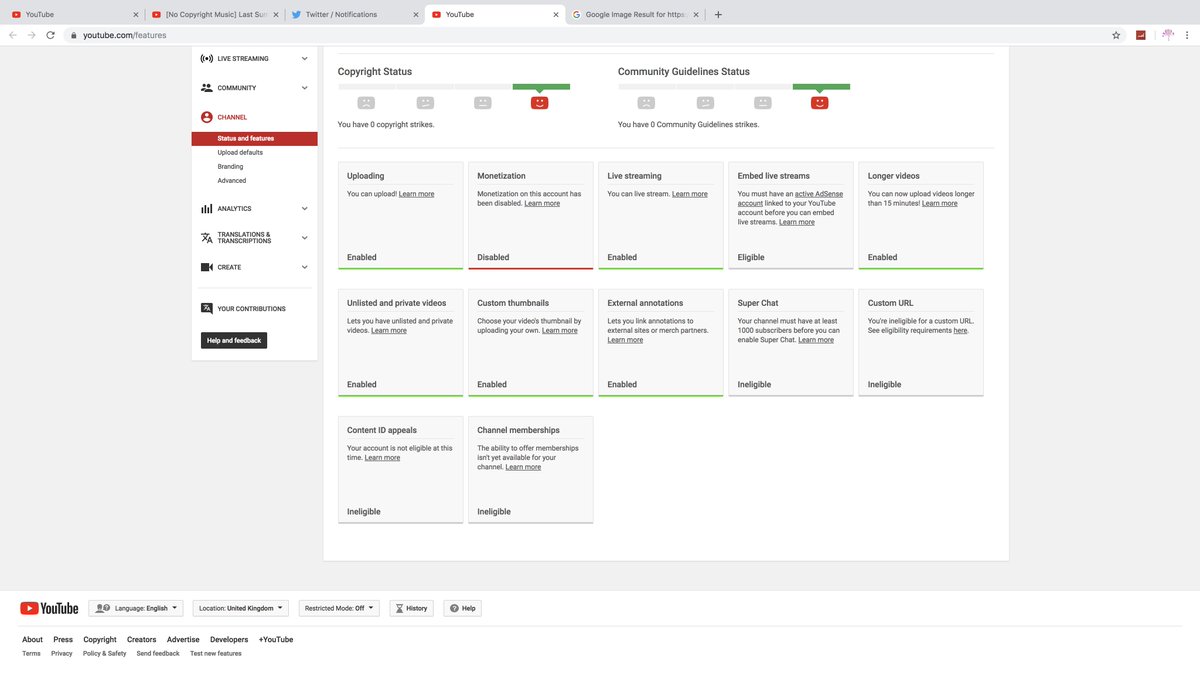Click the Policy & Safety footer link

(x=105, y=654)
